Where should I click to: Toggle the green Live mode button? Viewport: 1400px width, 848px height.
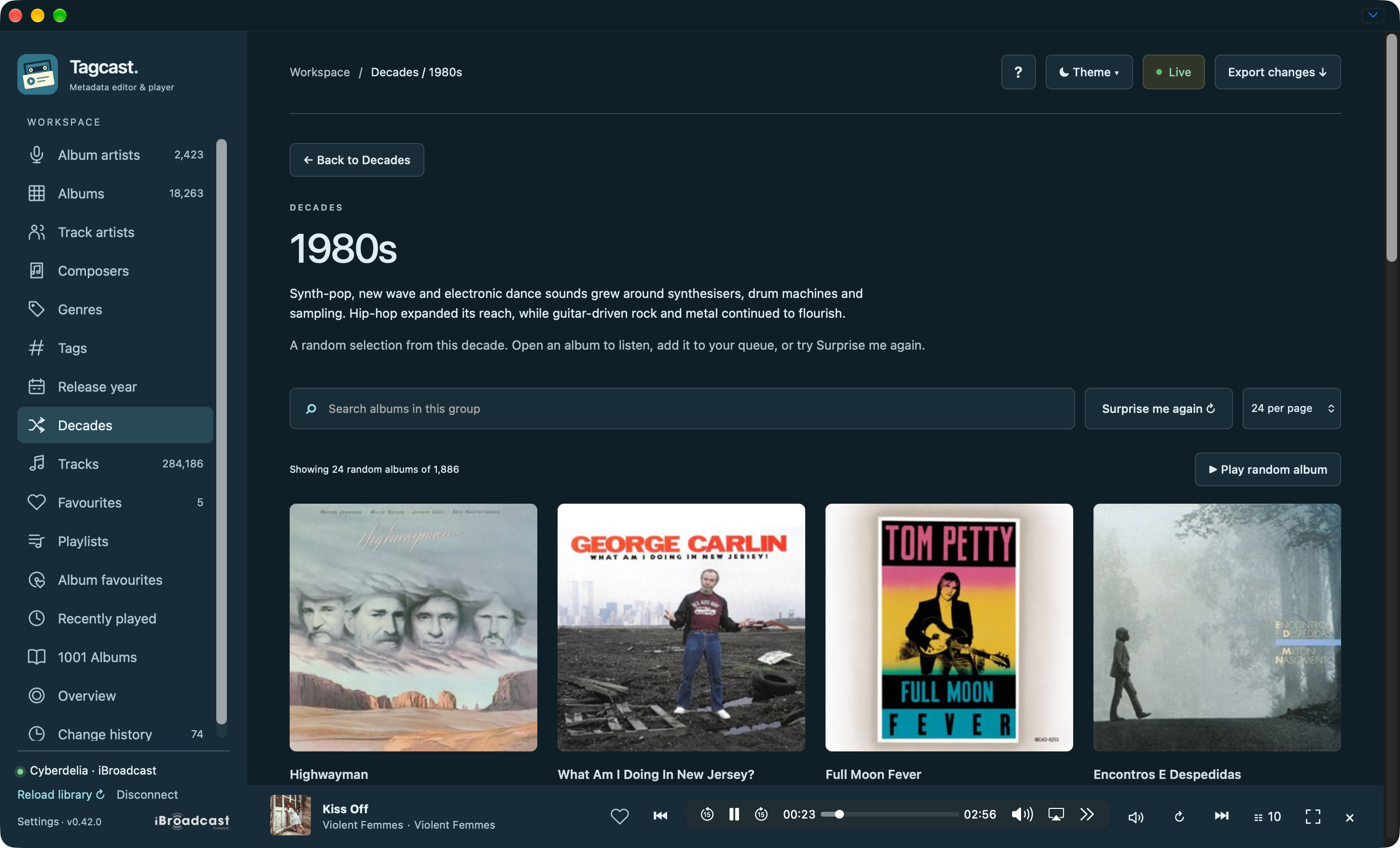pos(1173,72)
